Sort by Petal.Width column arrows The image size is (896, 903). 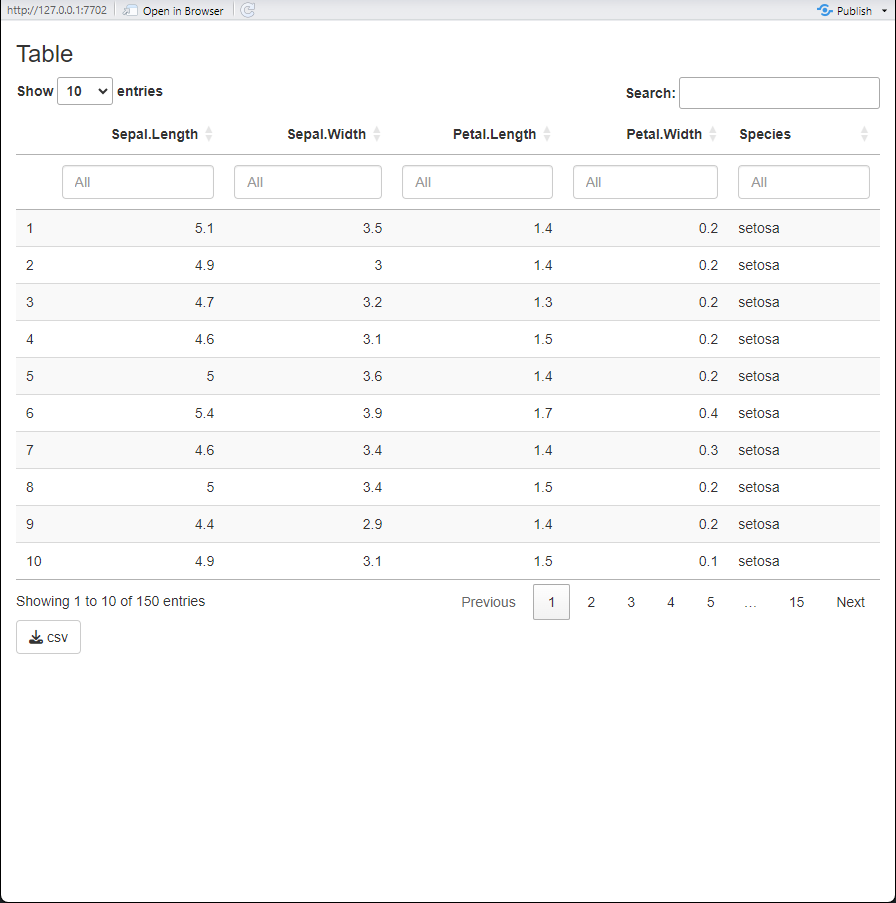[713, 134]
